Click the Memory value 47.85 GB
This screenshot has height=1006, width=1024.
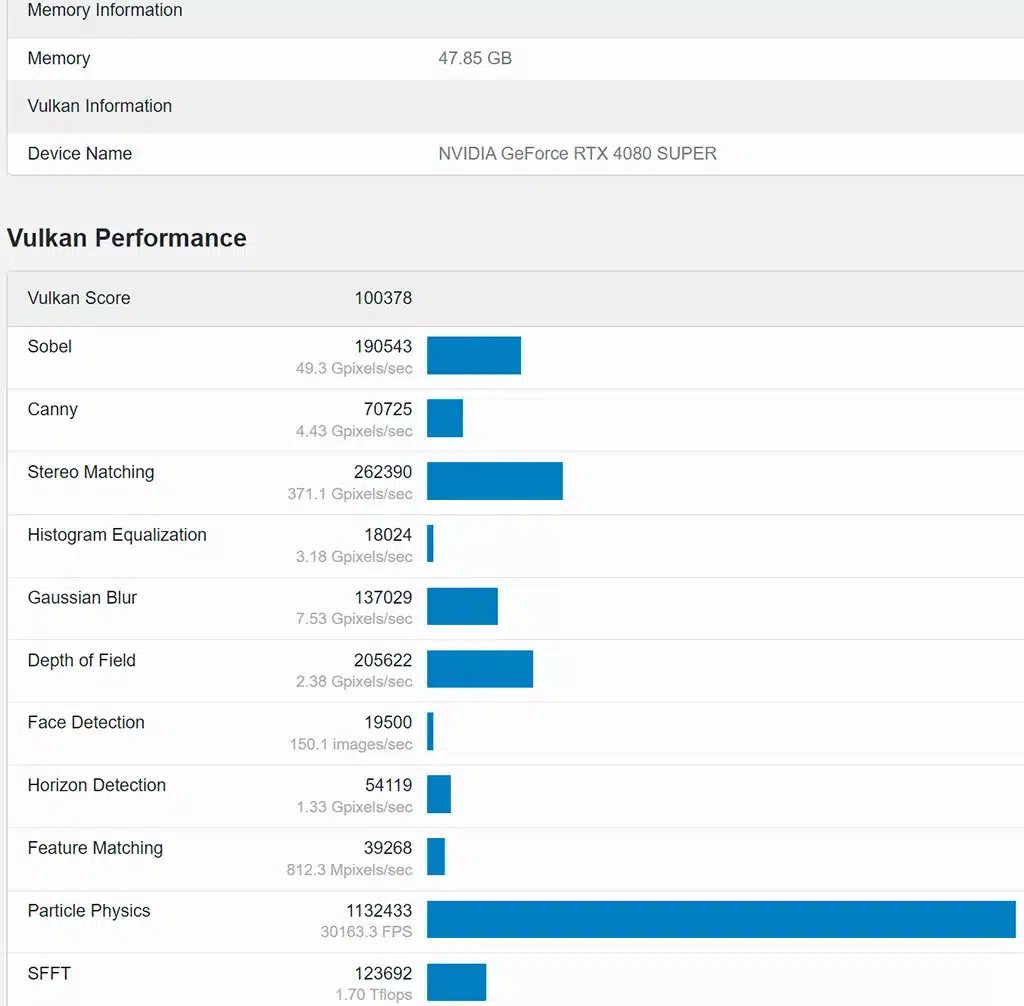pyautogui.click(x=475, y=58)
